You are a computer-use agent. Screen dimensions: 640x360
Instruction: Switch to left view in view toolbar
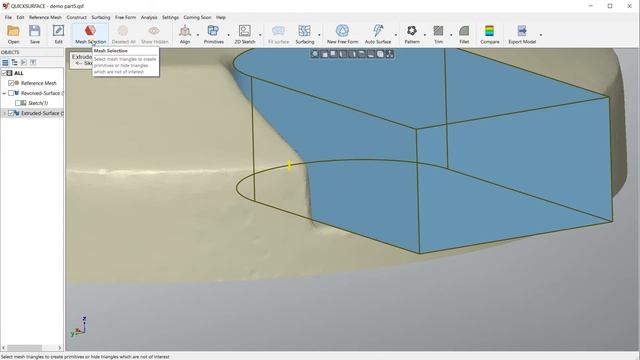coord(343,54)
